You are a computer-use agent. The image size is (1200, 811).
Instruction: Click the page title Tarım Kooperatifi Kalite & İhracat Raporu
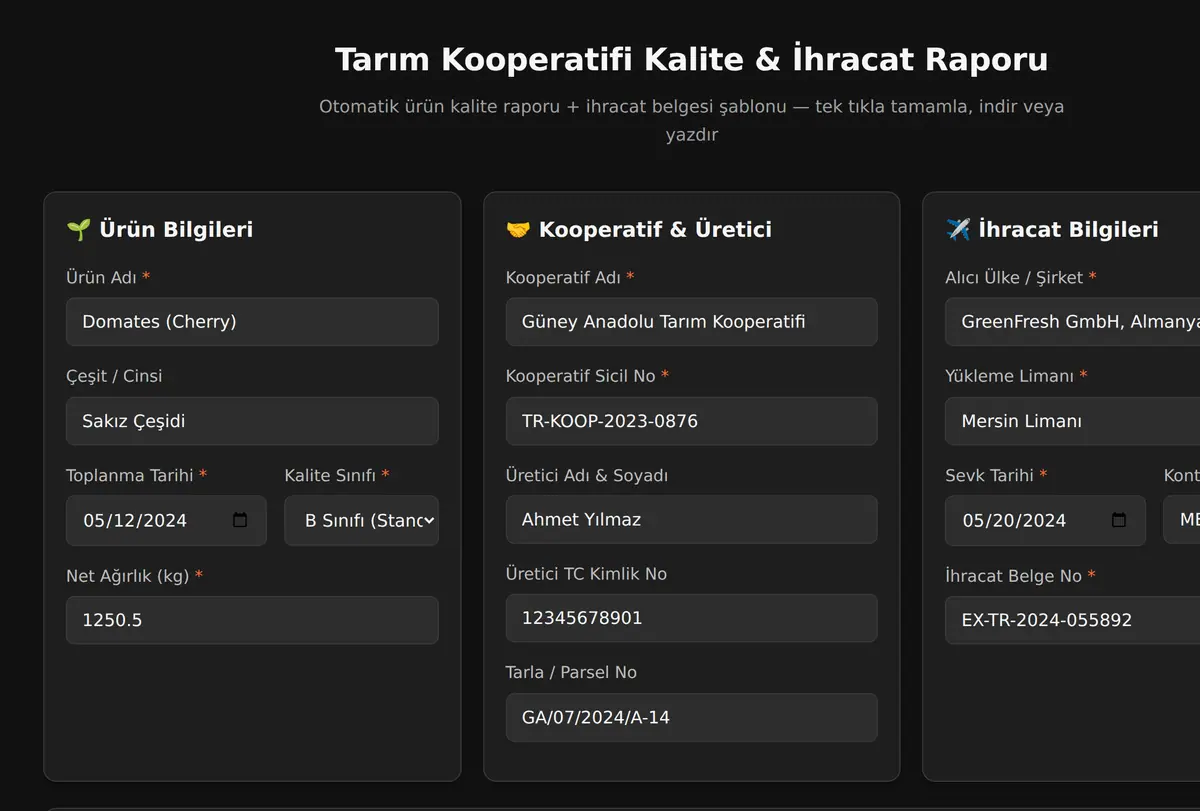[x=691, y=59]
